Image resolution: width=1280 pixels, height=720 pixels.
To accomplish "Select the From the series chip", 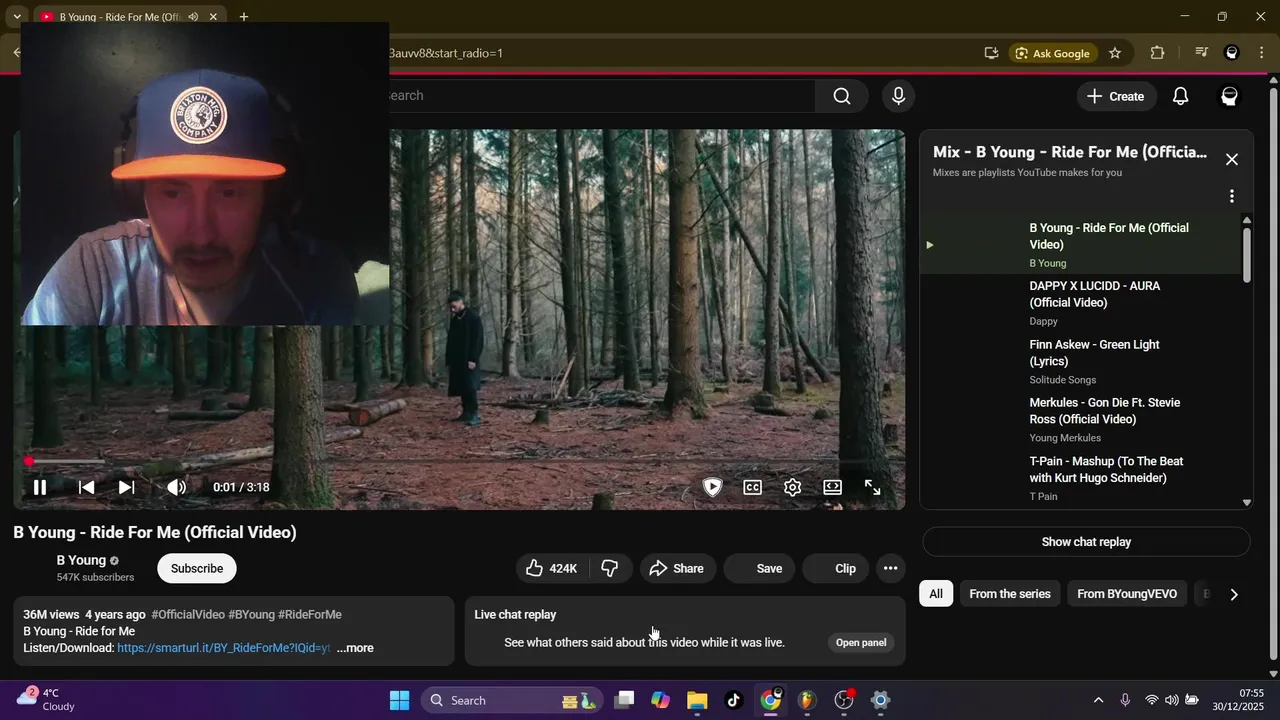I will [x=1010, y=594].
